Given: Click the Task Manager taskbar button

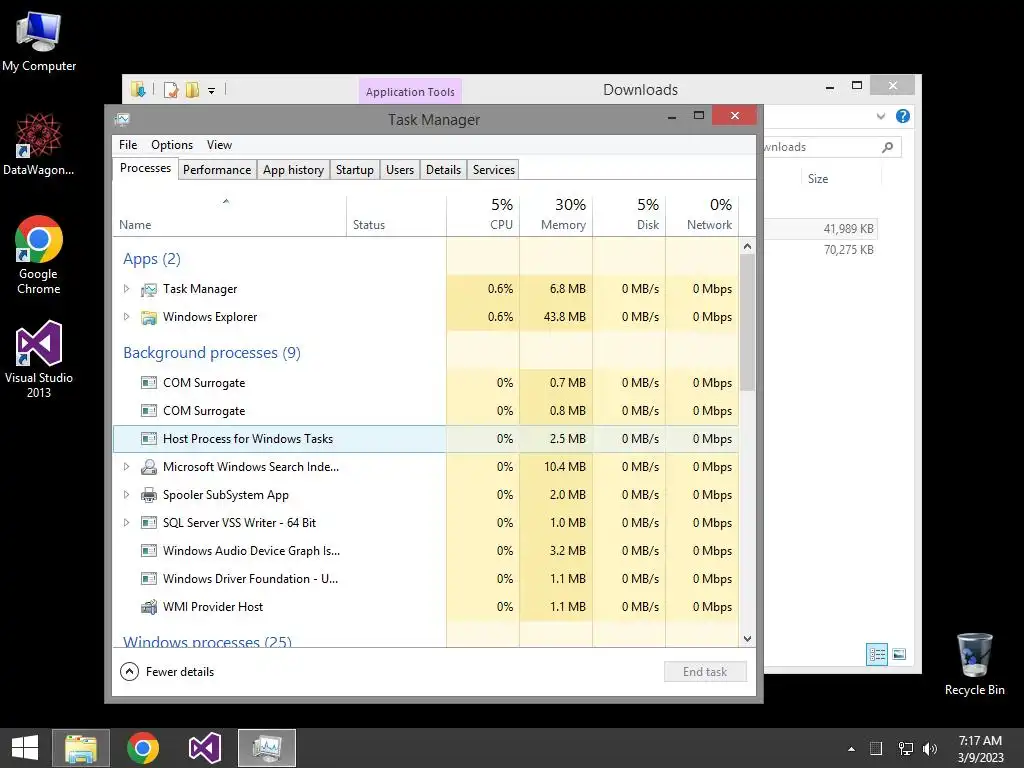Looking at the screenshot, I should [266, 748].
